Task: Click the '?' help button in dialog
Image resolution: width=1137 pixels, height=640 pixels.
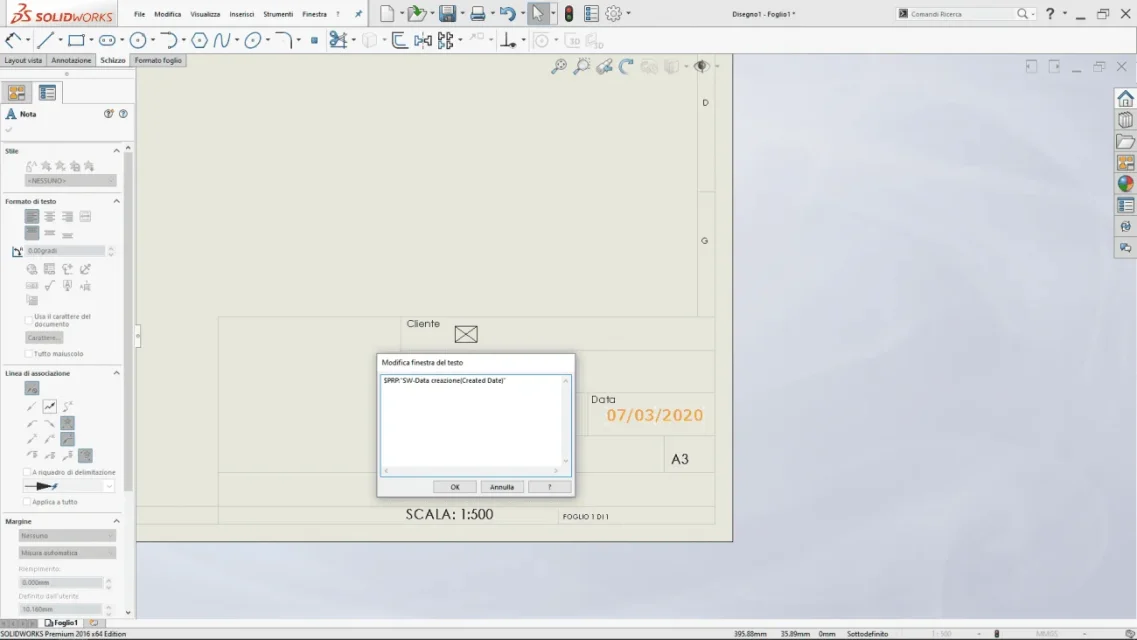Action: point(550,487)
